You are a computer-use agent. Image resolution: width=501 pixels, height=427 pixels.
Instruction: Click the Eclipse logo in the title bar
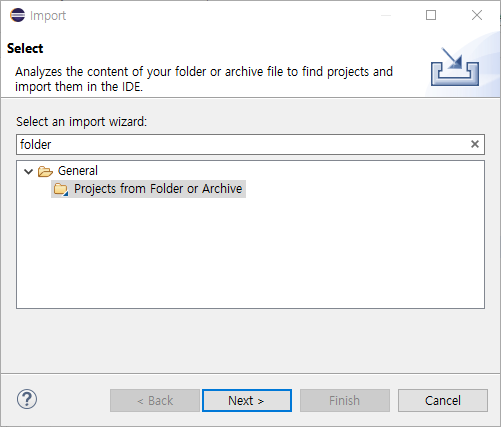[17, 15]
